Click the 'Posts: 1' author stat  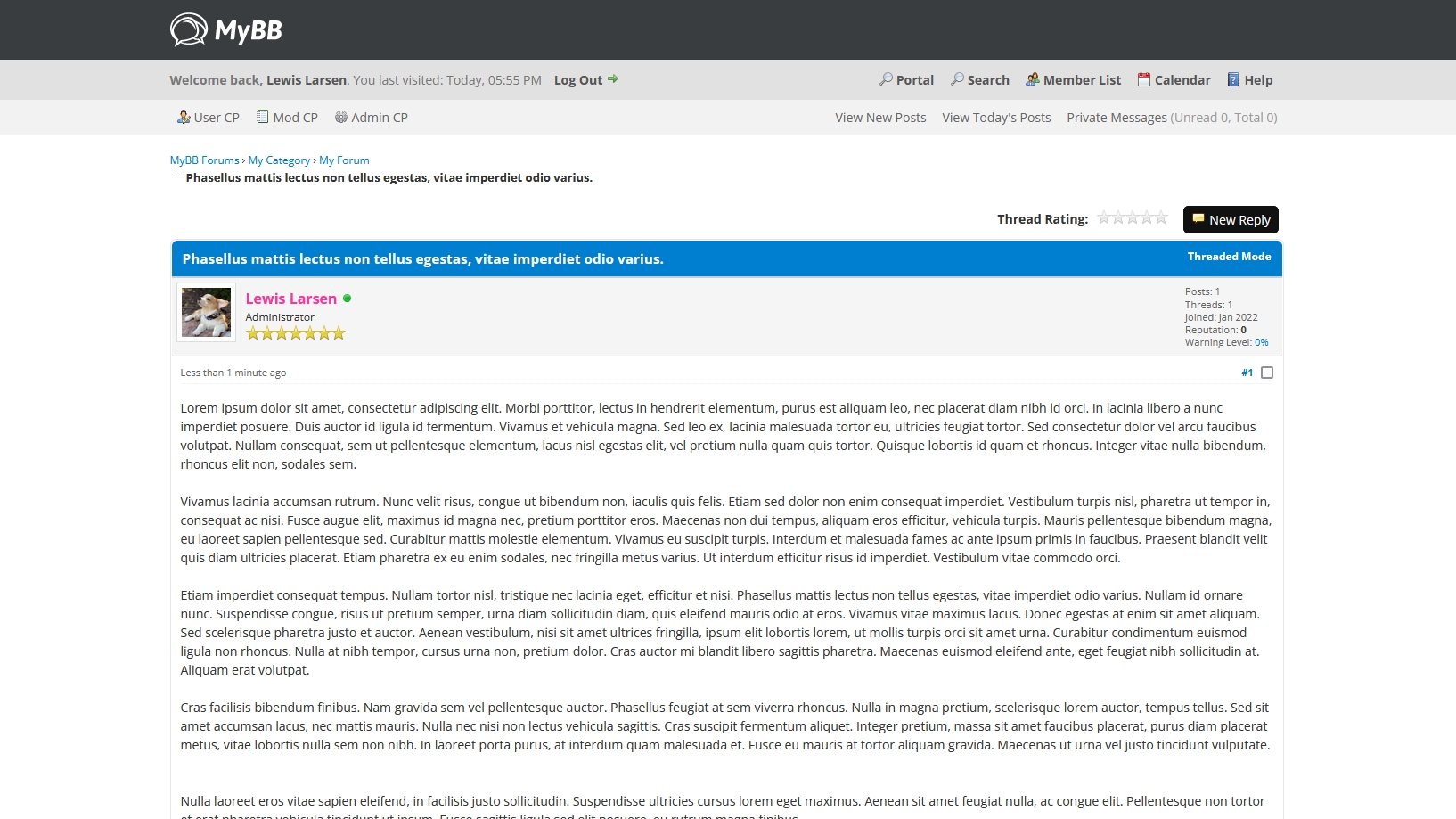1202,291
